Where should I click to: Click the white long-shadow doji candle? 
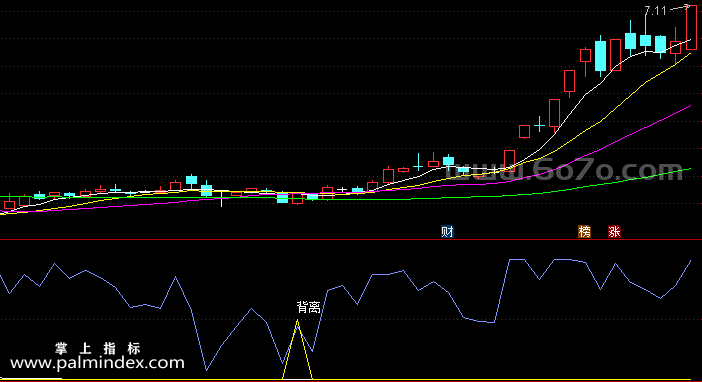click(x=221, y=197)
